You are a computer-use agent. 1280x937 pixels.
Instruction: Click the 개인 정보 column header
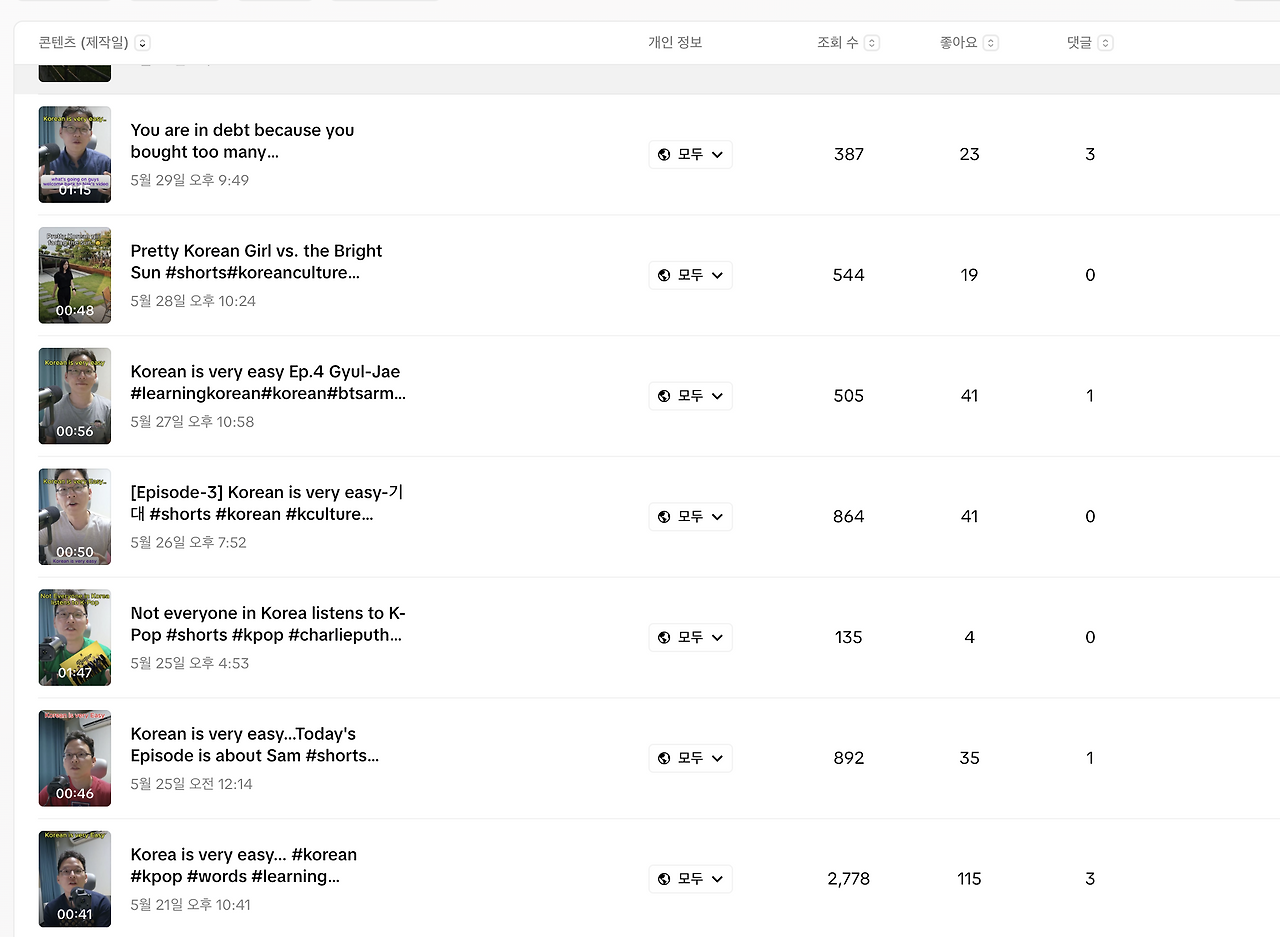click(x=675, y=43)
